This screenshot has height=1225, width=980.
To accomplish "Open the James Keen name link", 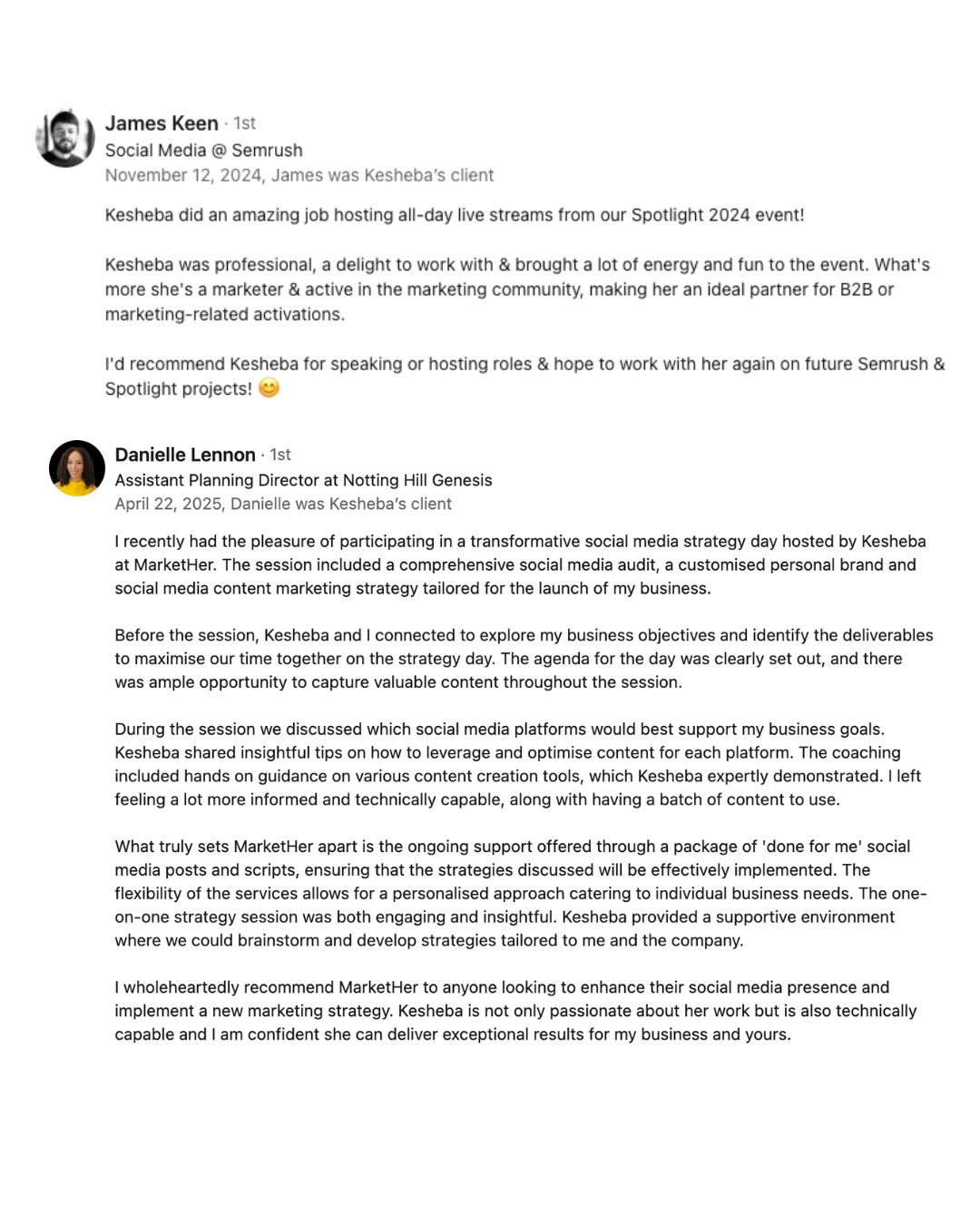I will (x=162, y=123).
